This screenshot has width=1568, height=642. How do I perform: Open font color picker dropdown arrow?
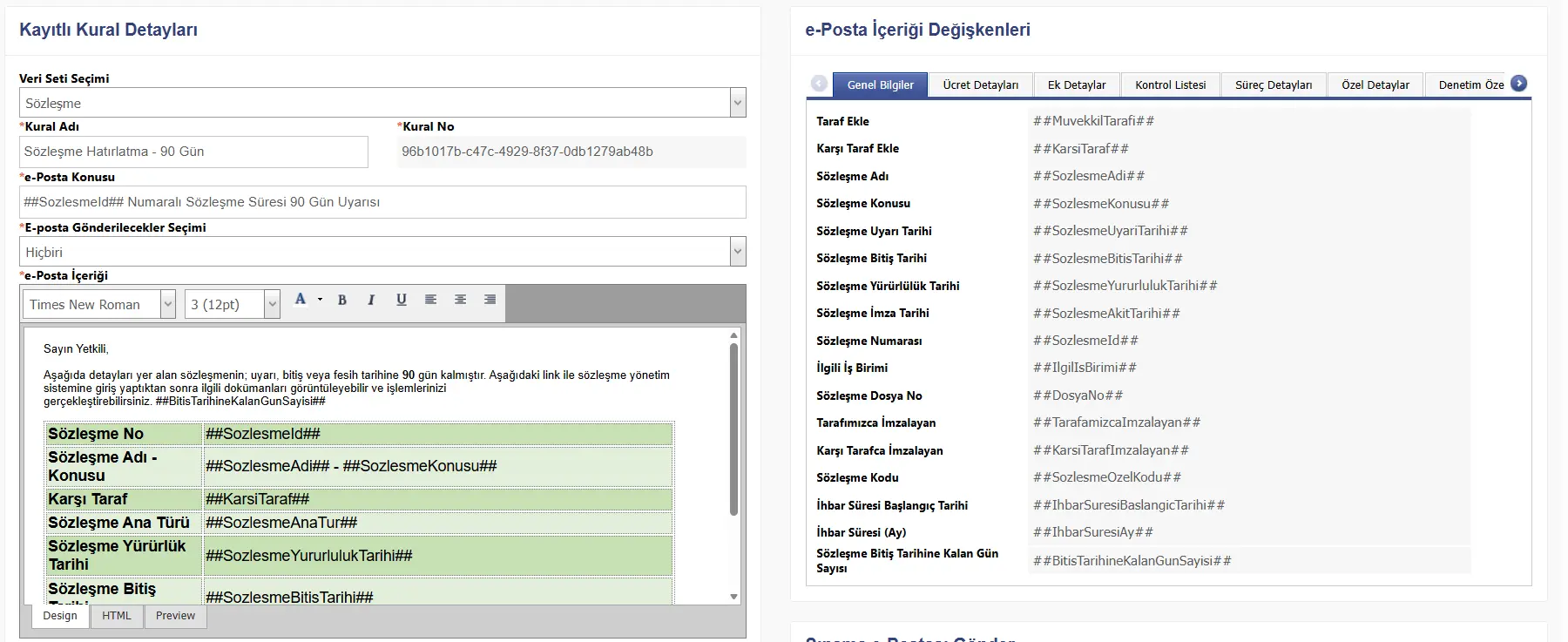320,300
